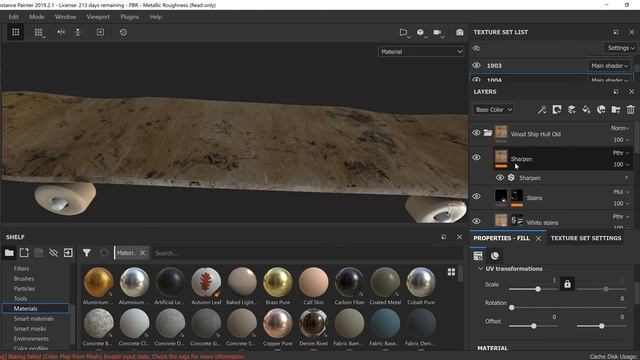The height and width of the screenshot is (360, 640).
Task: Hide texture set 1003
Action: click(x=476, y=65)
